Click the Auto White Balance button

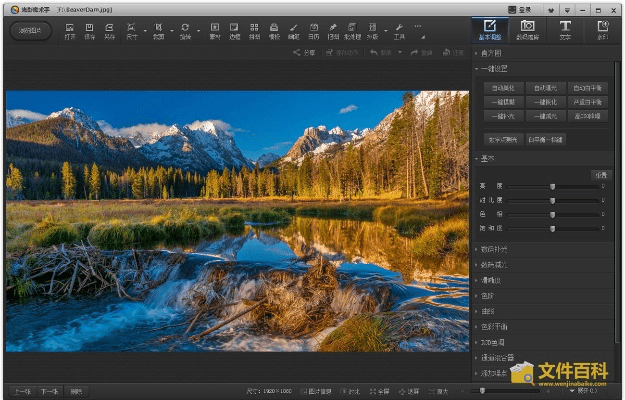tap(587, 88)
